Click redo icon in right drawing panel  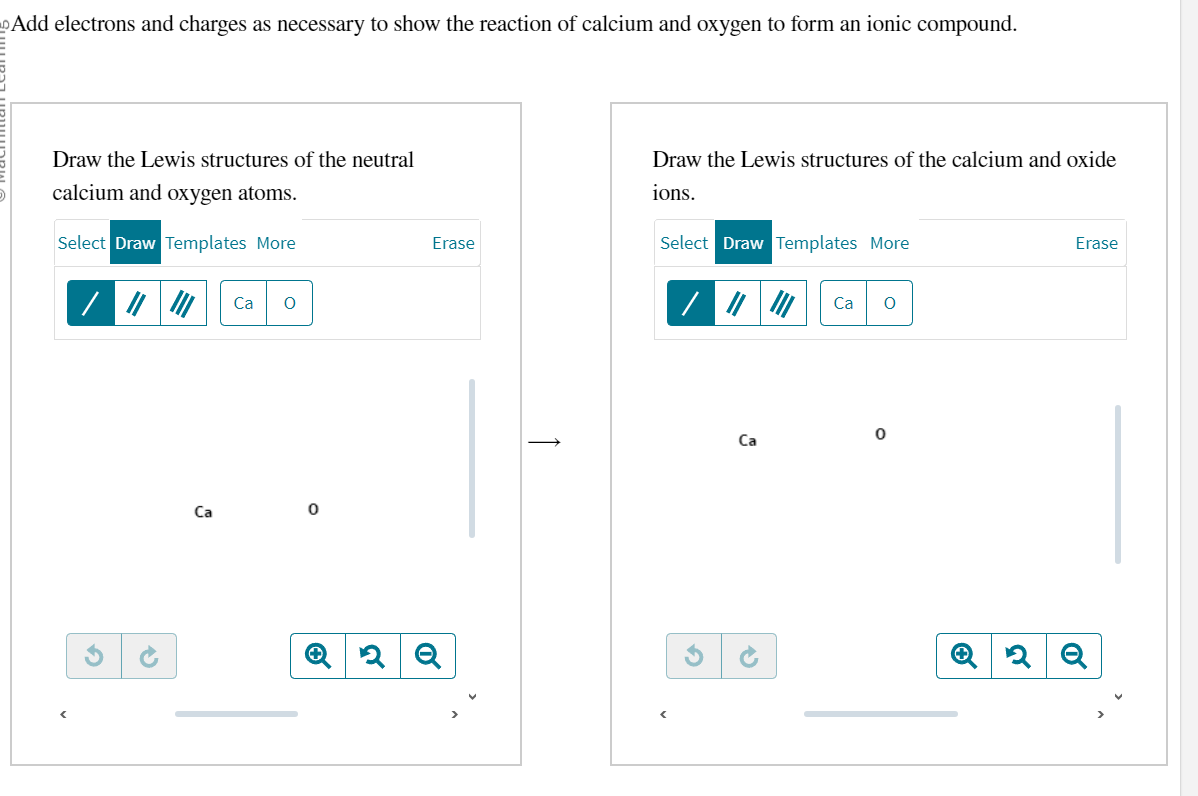click(x=748, y=656)
